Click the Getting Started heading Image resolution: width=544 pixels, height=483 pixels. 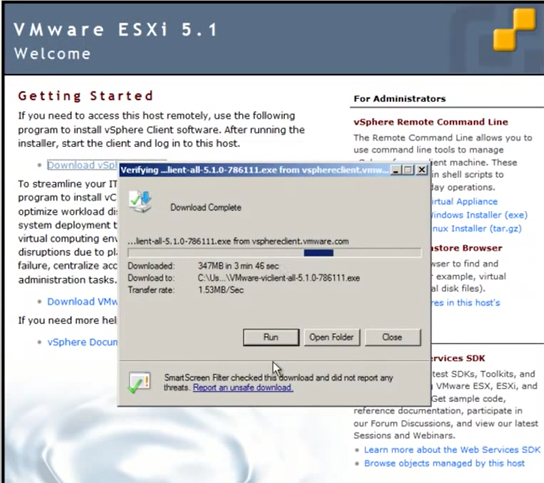tap(85, 96)
